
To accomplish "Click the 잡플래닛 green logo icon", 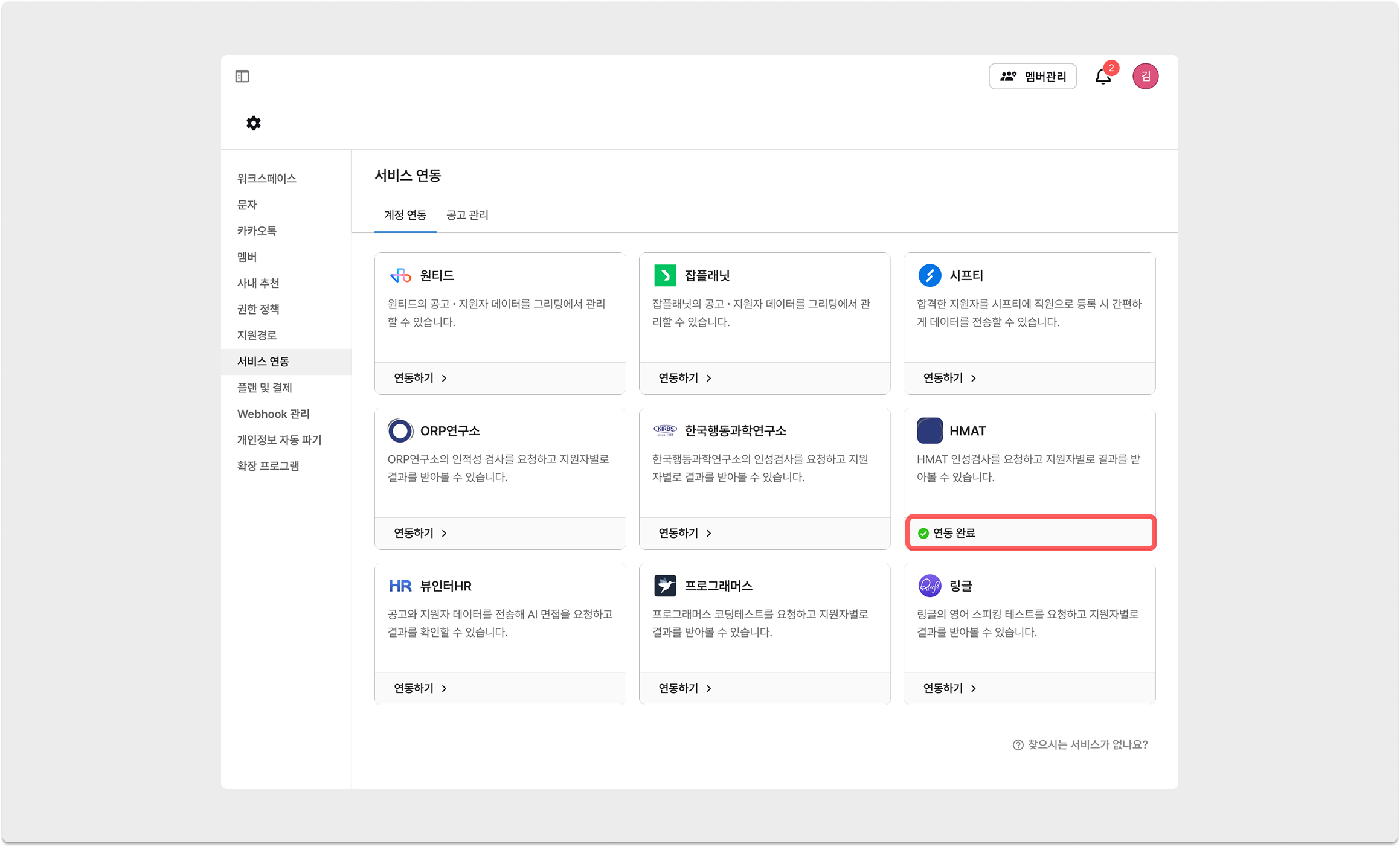I will tap(665, 276).
